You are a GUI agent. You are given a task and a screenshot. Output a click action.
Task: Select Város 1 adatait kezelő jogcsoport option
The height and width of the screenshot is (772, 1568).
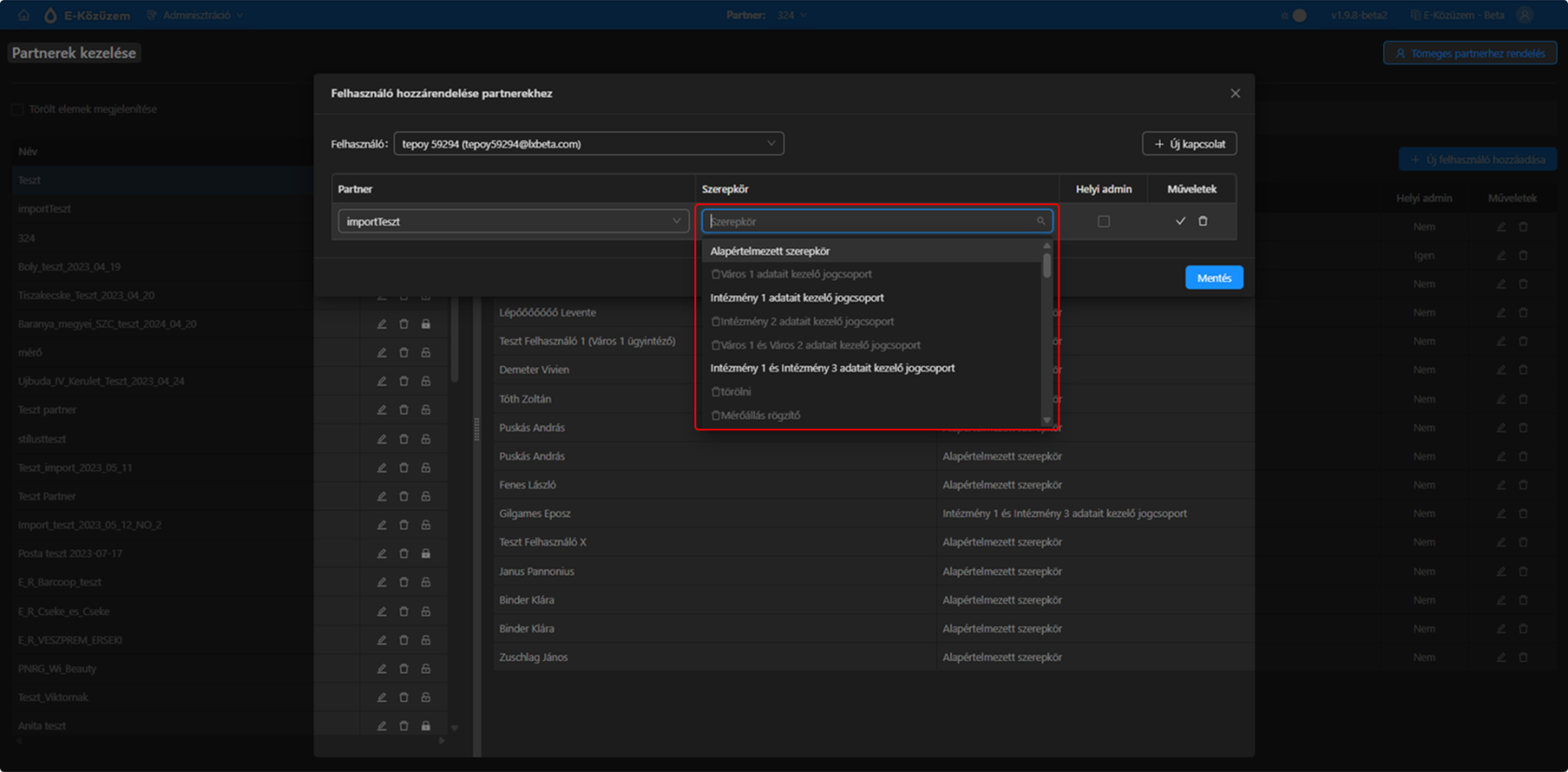[871, 274]
